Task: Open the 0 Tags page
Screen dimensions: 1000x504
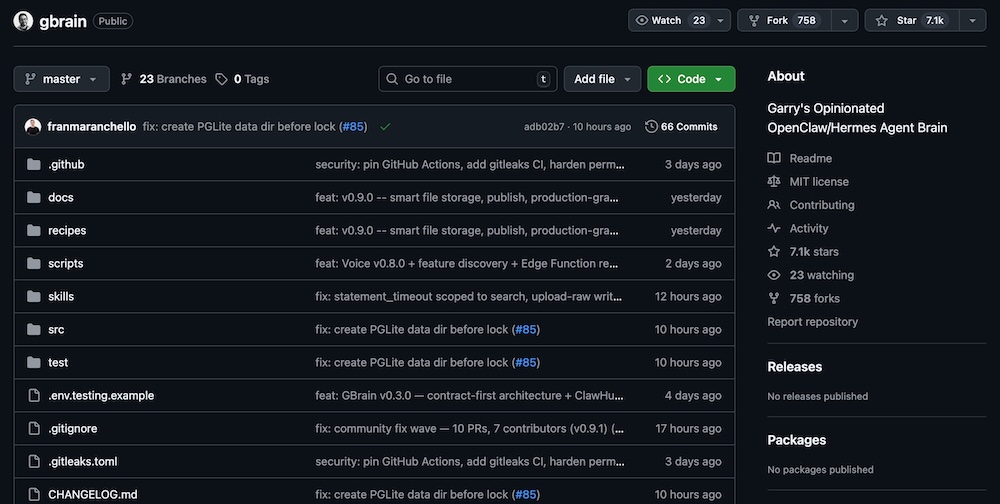Action: pyautogui.click(x=242, y=79)
